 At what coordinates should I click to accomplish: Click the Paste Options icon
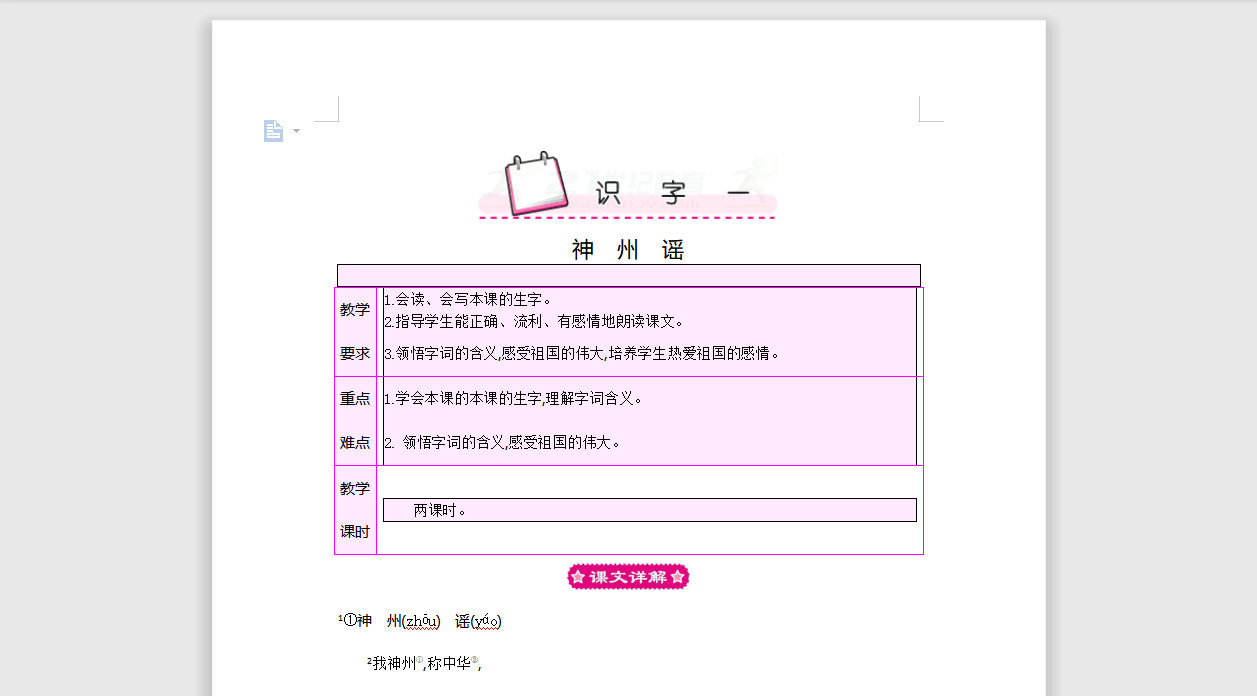coord(272,130)
